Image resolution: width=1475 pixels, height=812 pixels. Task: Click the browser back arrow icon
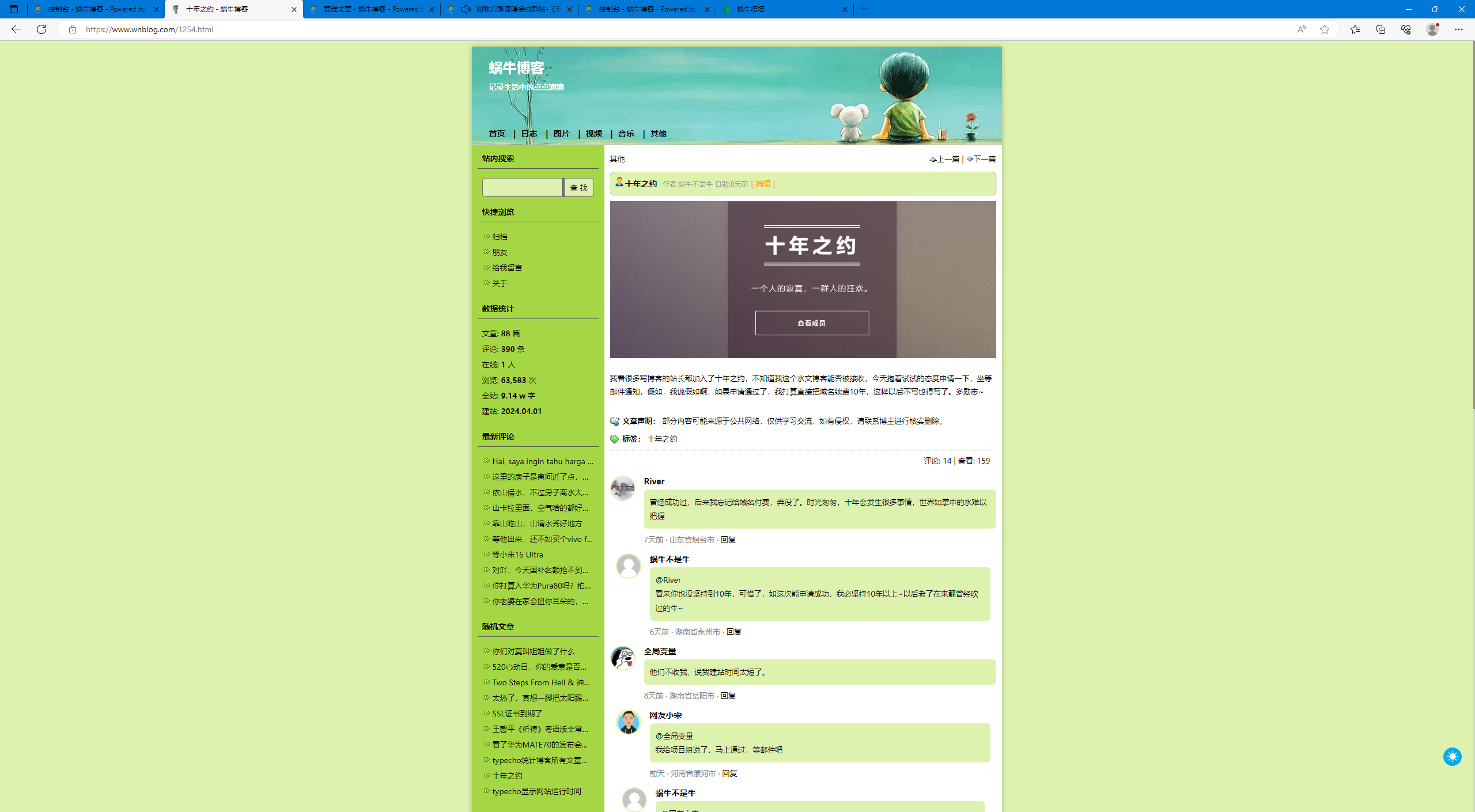point(16,29)
